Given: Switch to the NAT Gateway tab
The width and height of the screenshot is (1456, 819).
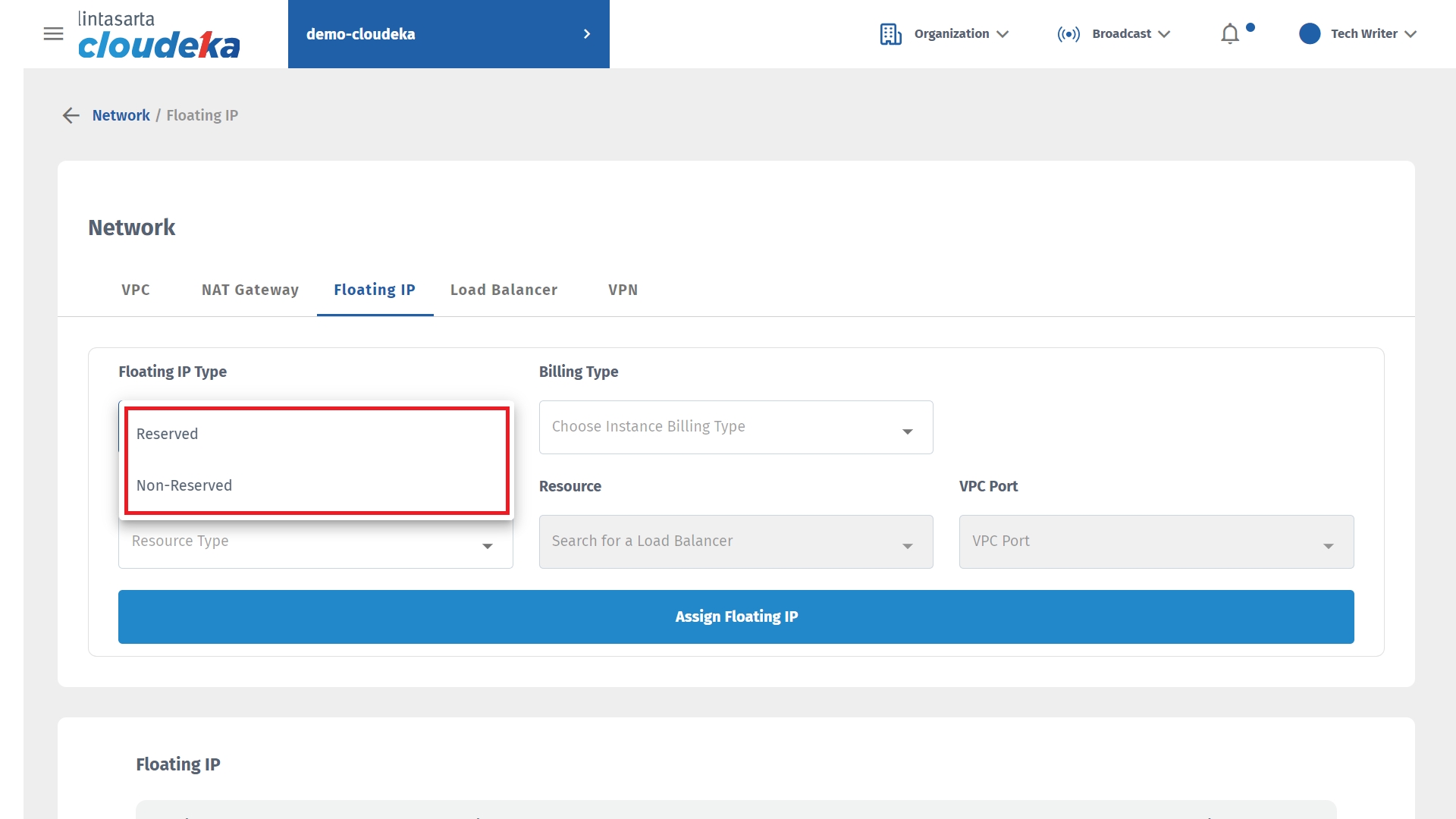Looking at the screenshot, I should coord(250,290).
